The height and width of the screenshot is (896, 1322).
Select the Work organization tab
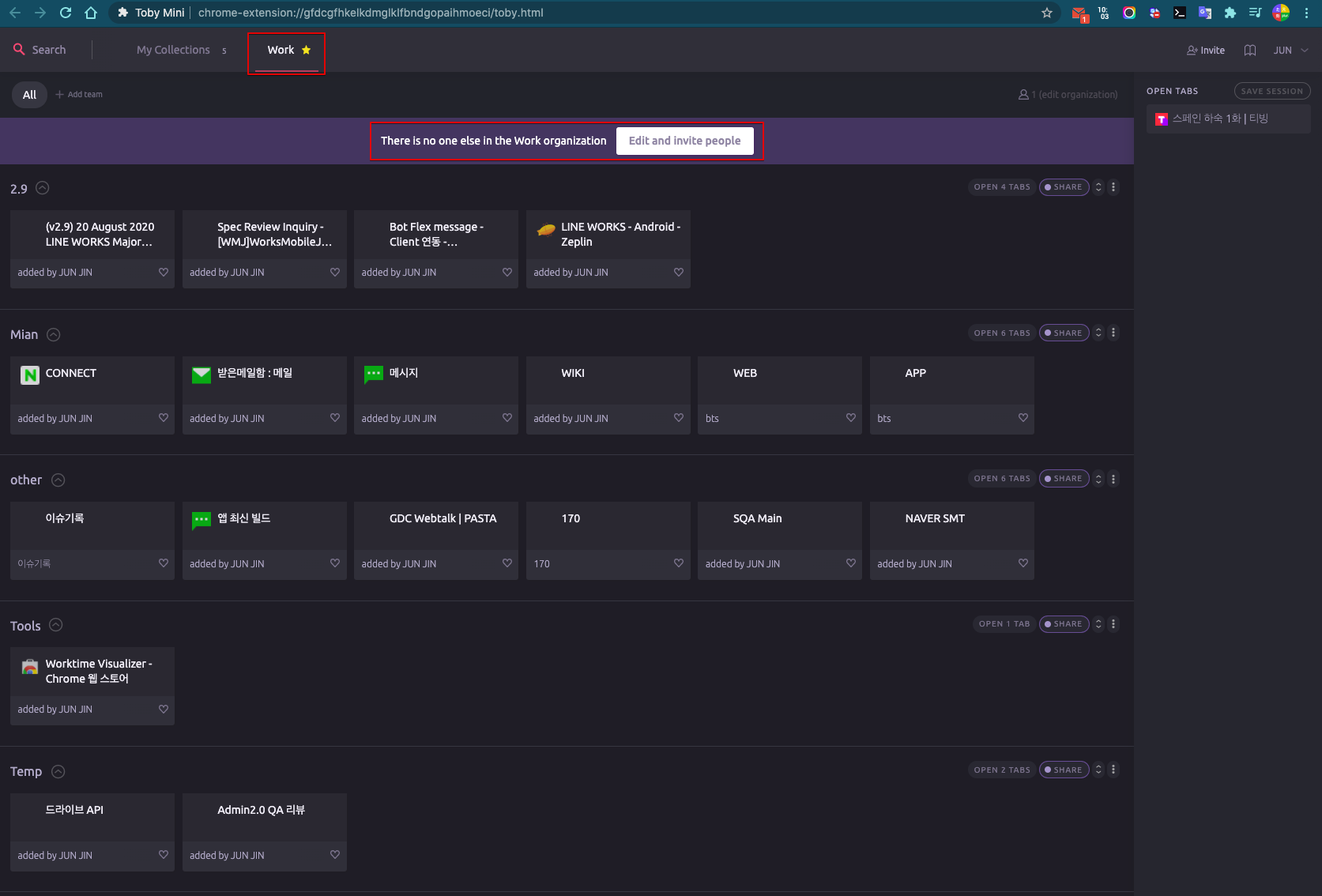[286, 50]
